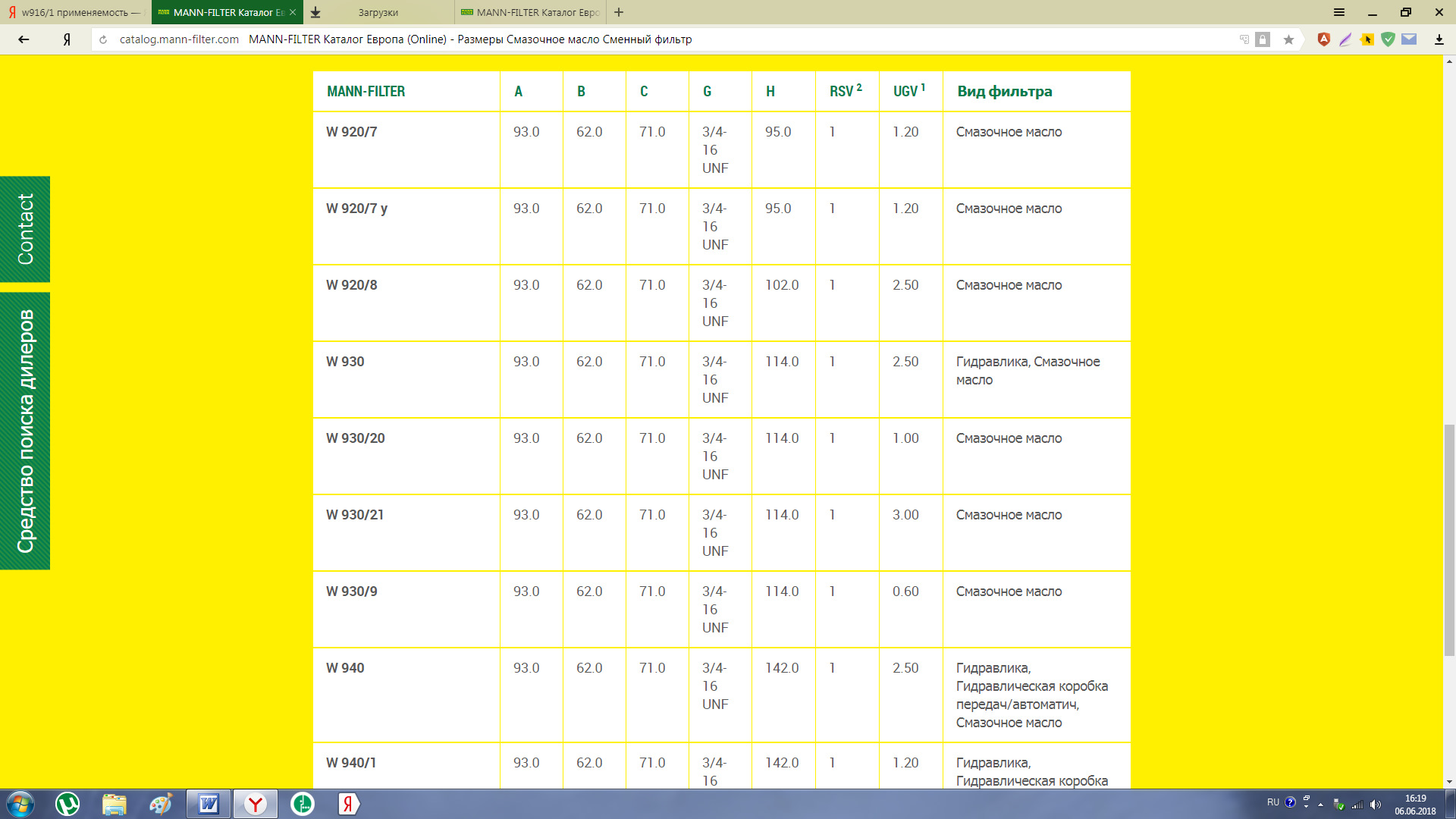This screenshot has width=1456, height=819.
Task: Go back with the arrow button
Action: click(24, 39)
